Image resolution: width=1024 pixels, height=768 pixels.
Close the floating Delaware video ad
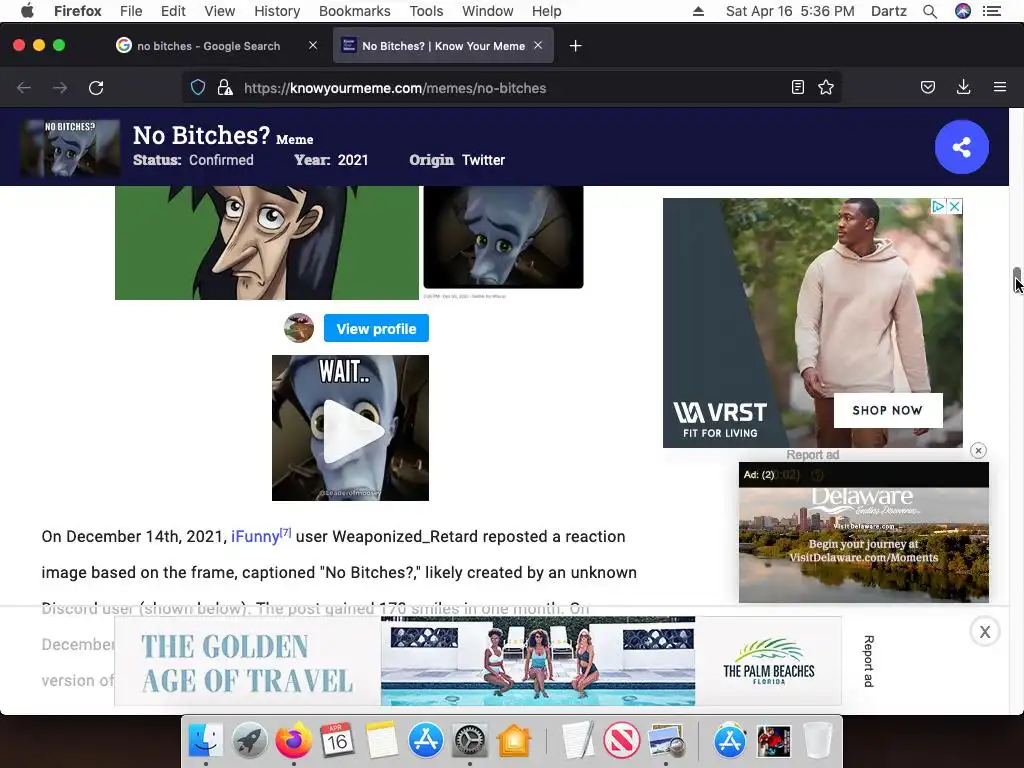click(978, 451)
